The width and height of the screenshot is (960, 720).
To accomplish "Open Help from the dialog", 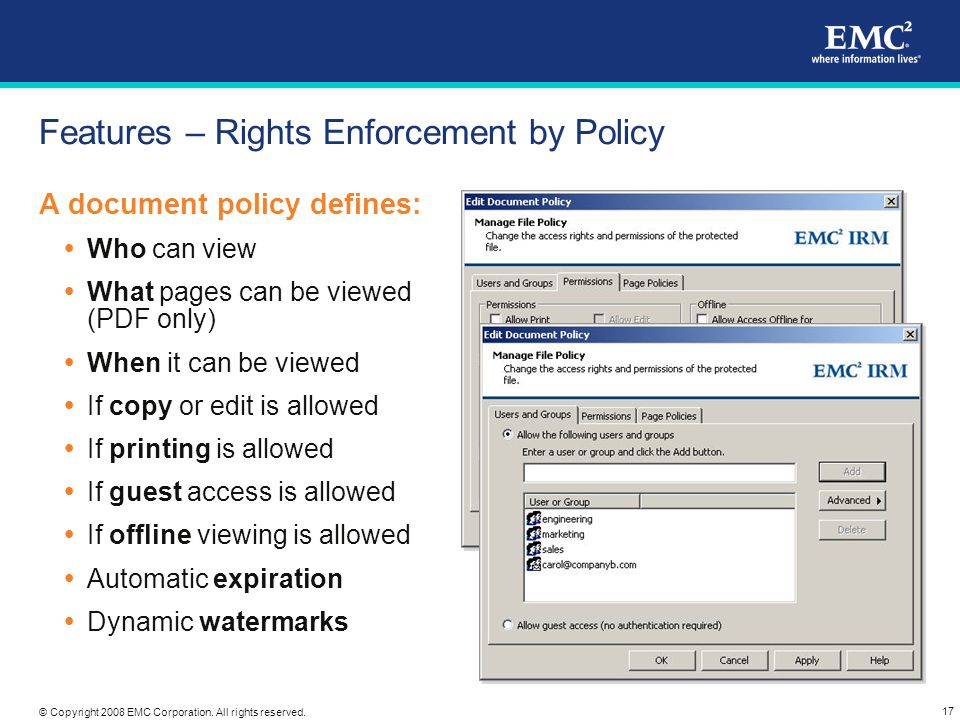I will click(880, 660).
